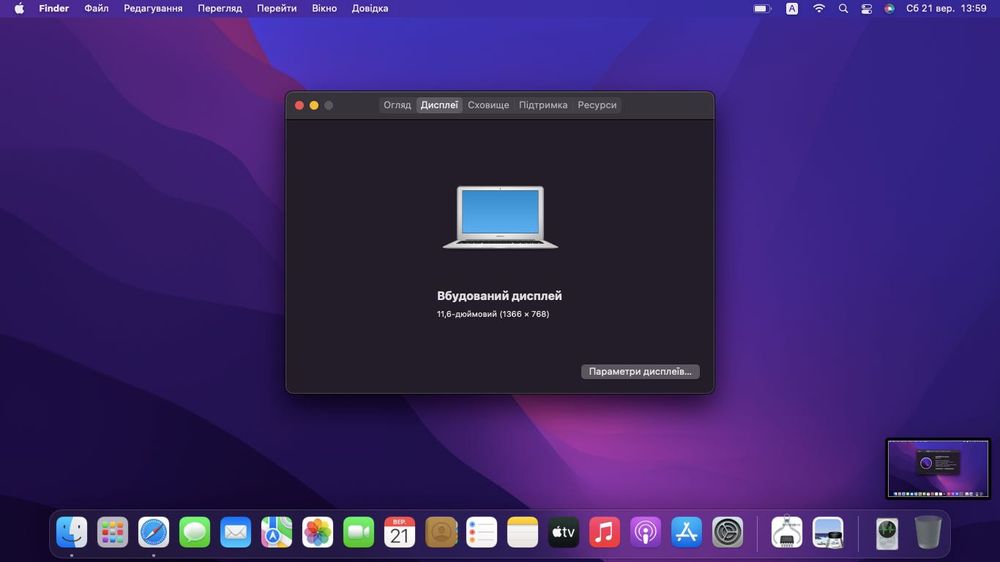Click the date and time clock

coord(946,8)
